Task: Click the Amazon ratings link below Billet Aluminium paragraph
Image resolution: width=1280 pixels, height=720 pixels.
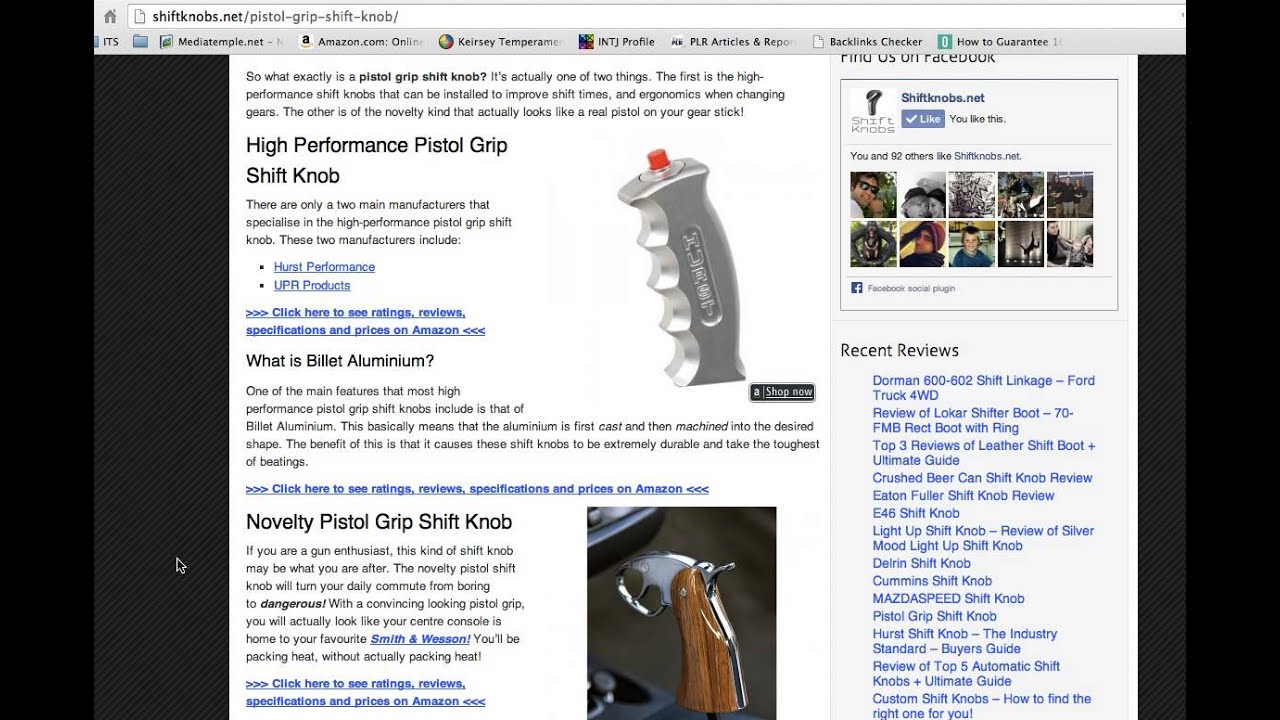Action: (x=477, y=489)
